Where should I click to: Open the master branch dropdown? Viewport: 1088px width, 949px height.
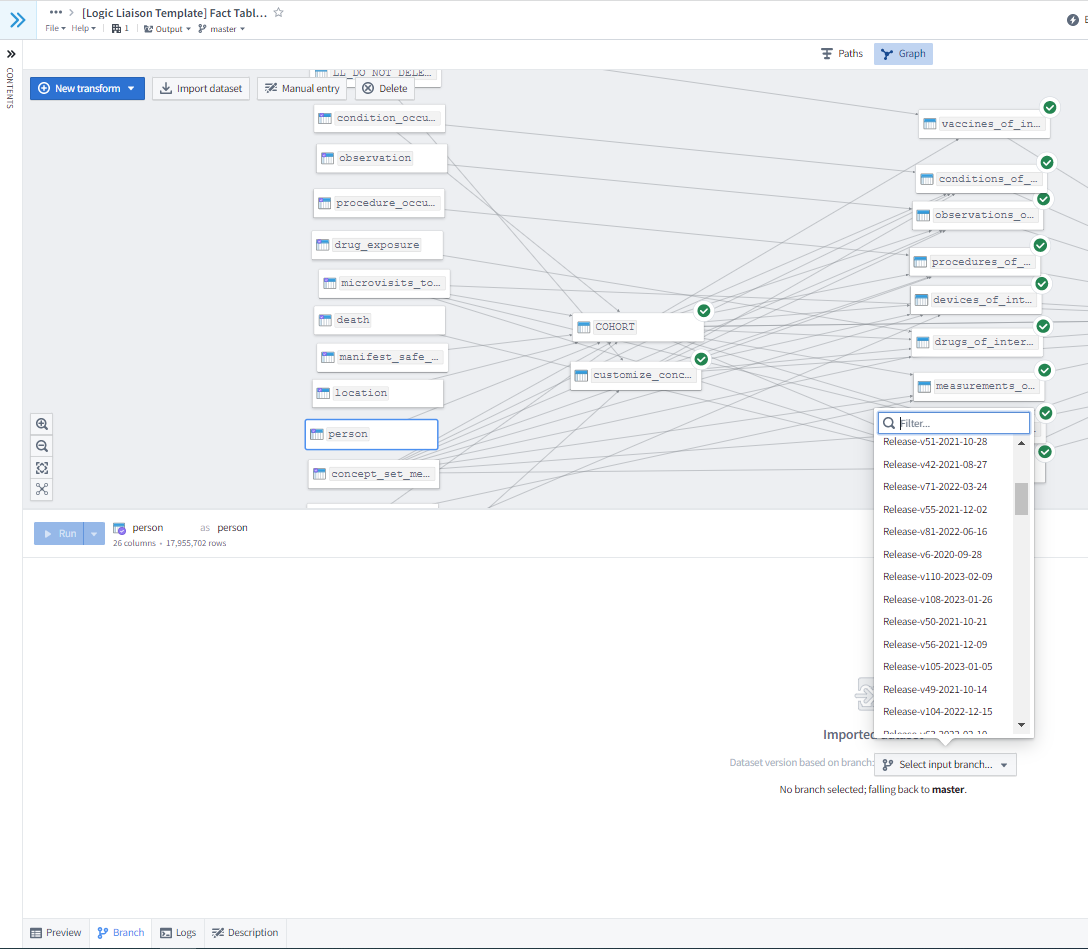[x=222, y=29]
